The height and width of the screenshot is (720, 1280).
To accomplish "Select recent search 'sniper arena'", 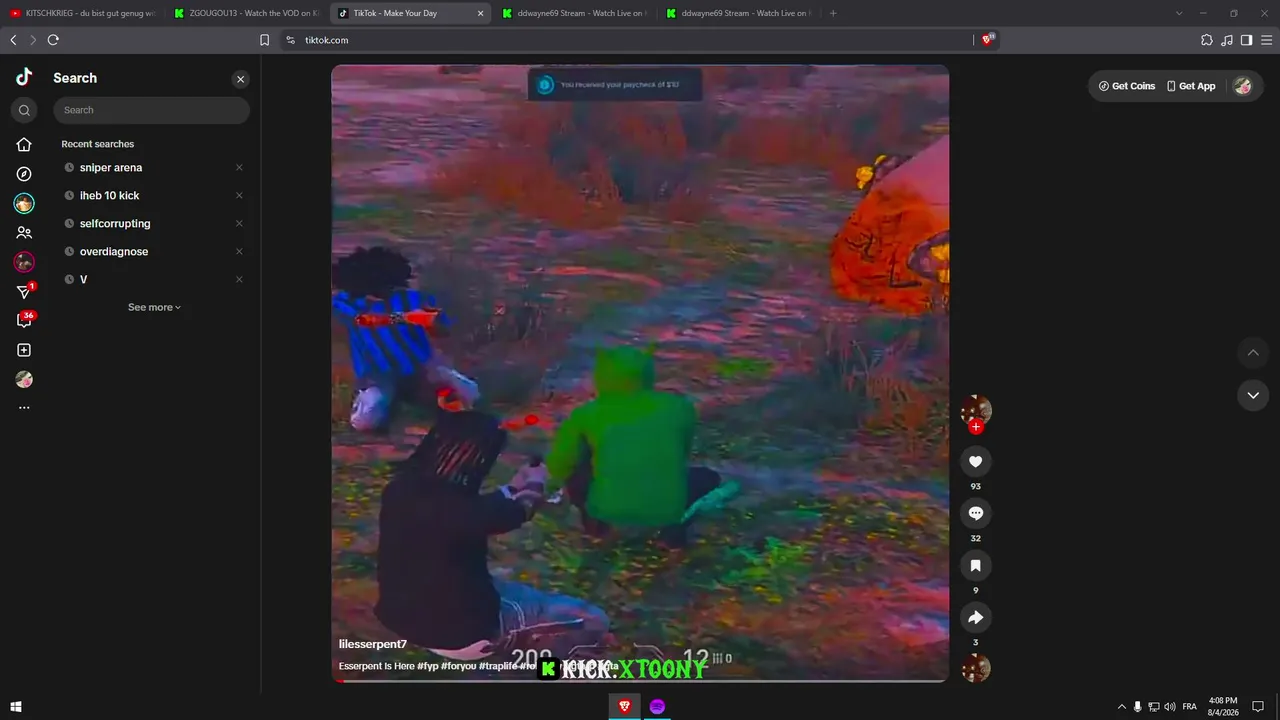I will pos(111,168).
